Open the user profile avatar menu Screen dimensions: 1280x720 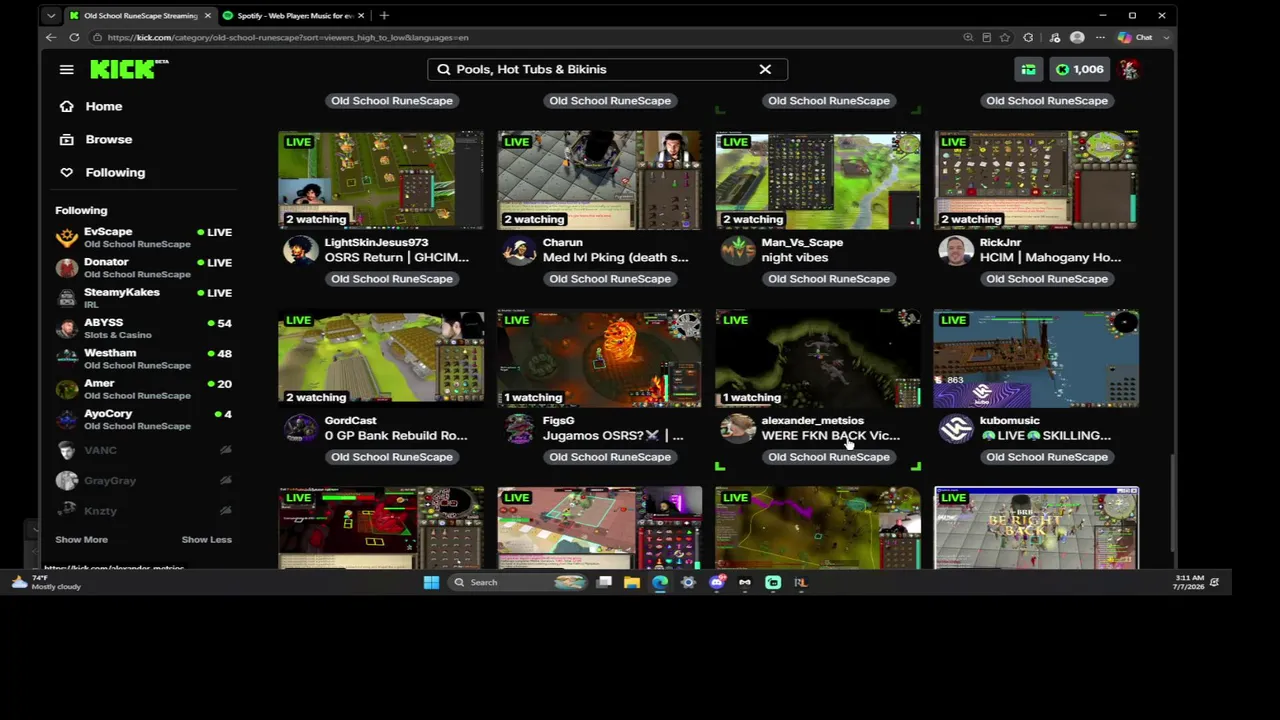click(x=1129, y=69)
